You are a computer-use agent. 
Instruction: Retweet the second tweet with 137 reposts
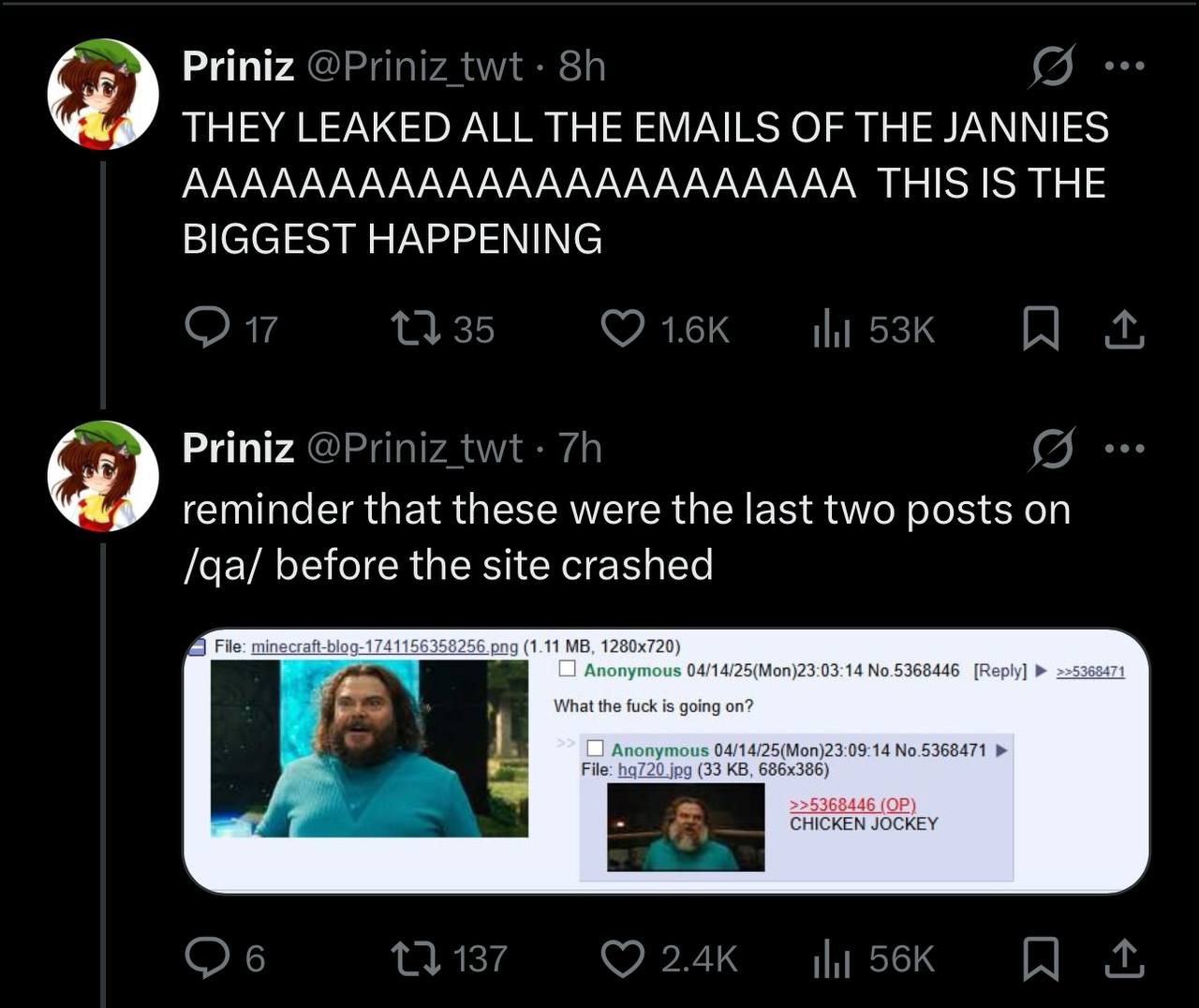click(x=449, y=958)
